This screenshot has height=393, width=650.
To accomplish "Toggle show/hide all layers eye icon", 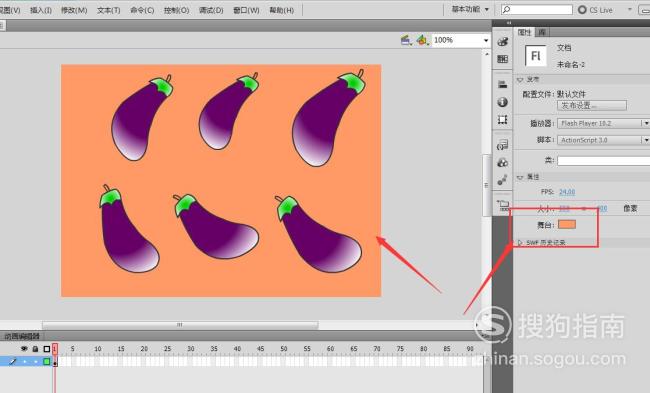I will point(24,349).
